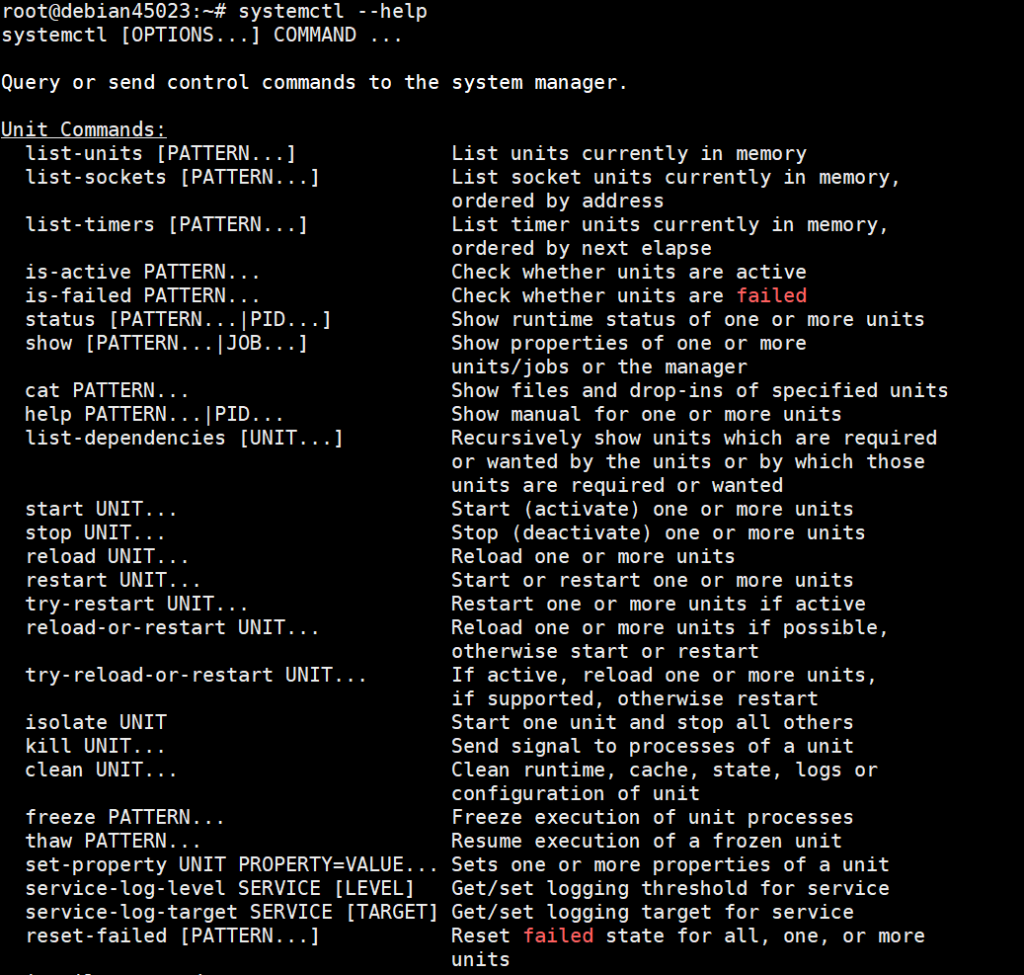1024x975 pixels.
Task: Select the list-units command text
Action: tap(160, 154)
